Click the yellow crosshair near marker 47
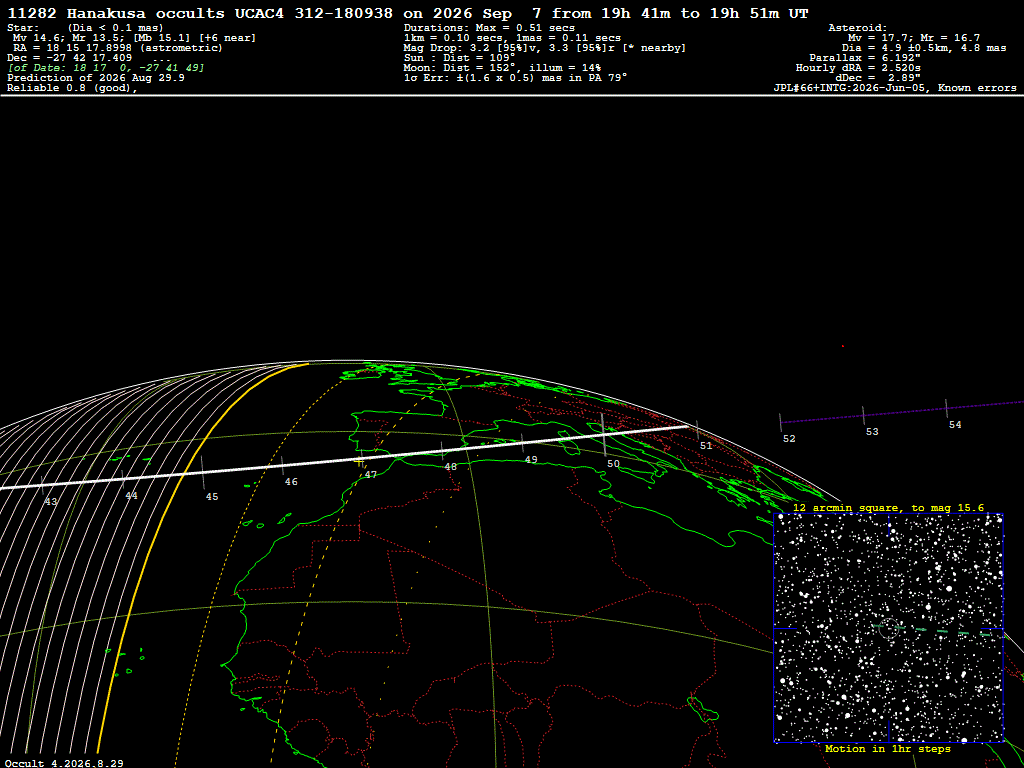The width and height of the screenshot is (1024, 768). (x=359, y=462)
